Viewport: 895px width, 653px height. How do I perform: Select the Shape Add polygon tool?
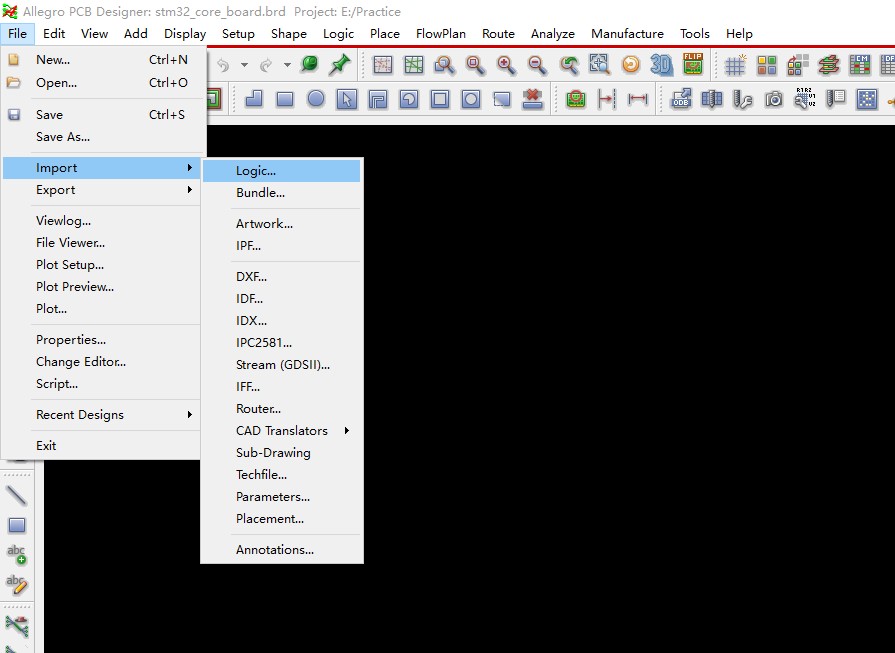(x=253, y=99)
